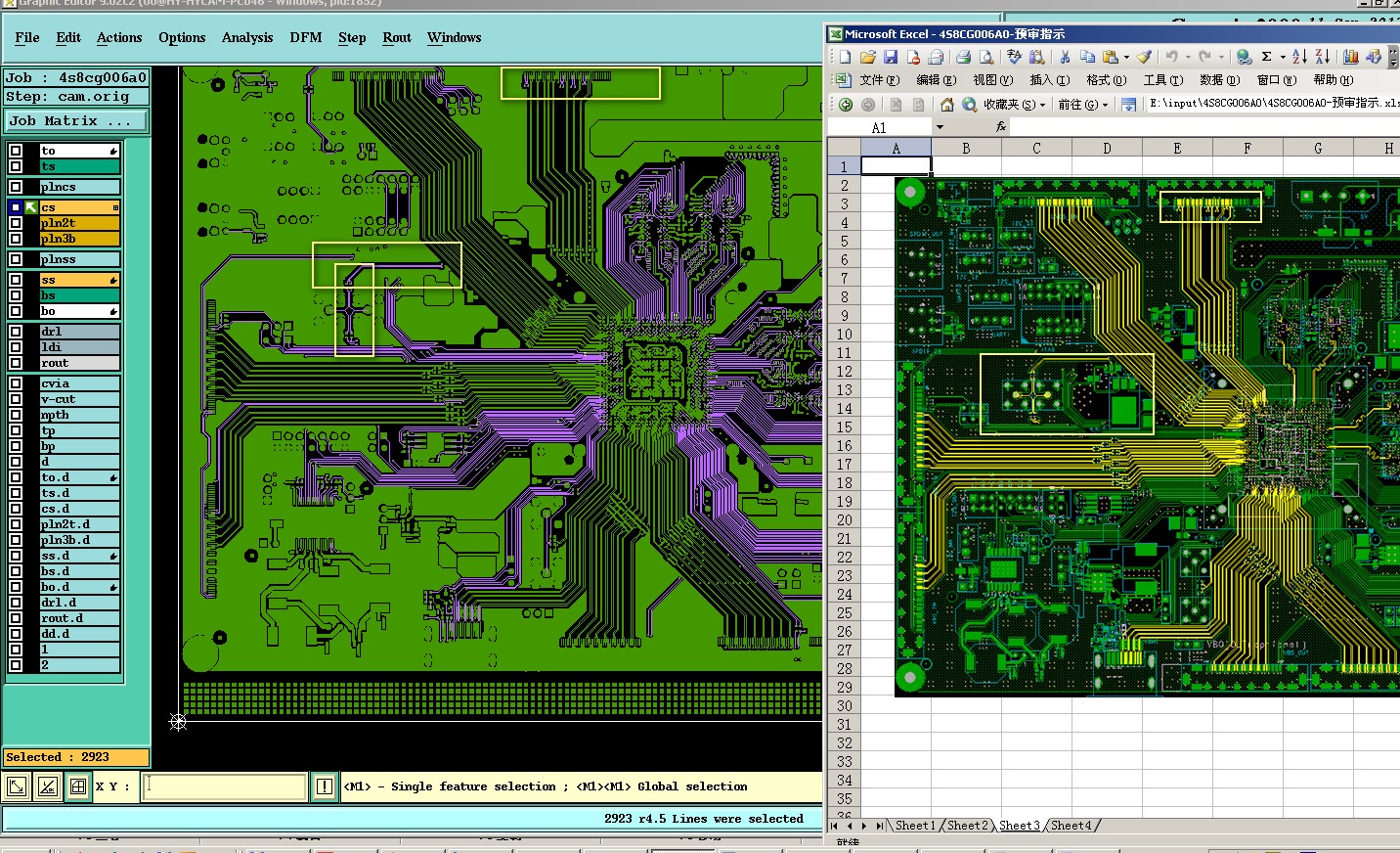Screen dimensions: 1400x853
Task: Open Undo history dropdown arrow
Action: 1188,58
